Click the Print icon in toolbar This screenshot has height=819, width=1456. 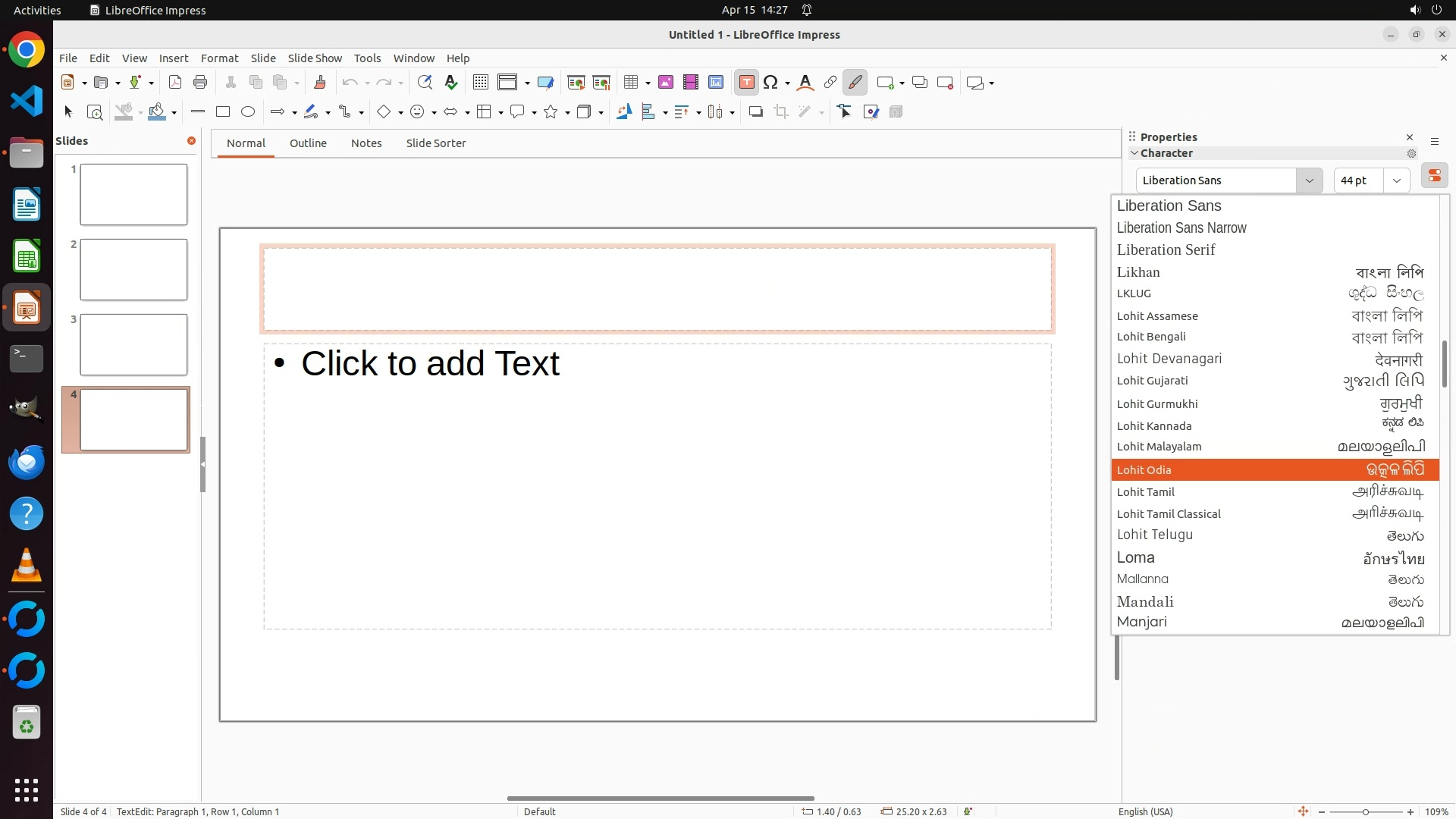point(200,83)
